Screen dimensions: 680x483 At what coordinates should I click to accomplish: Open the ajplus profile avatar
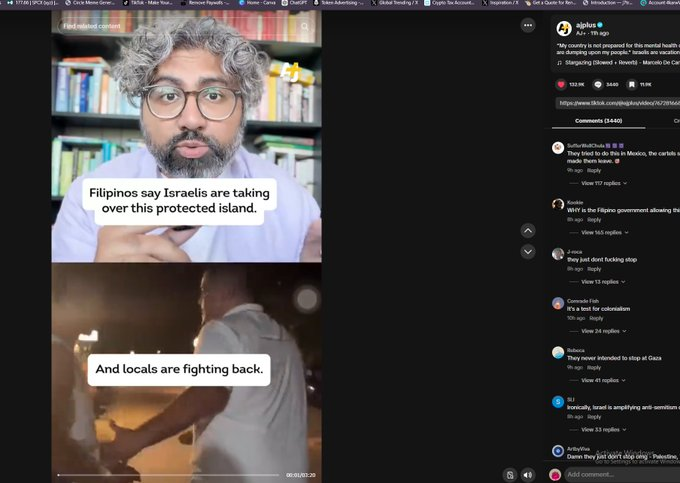564,29
